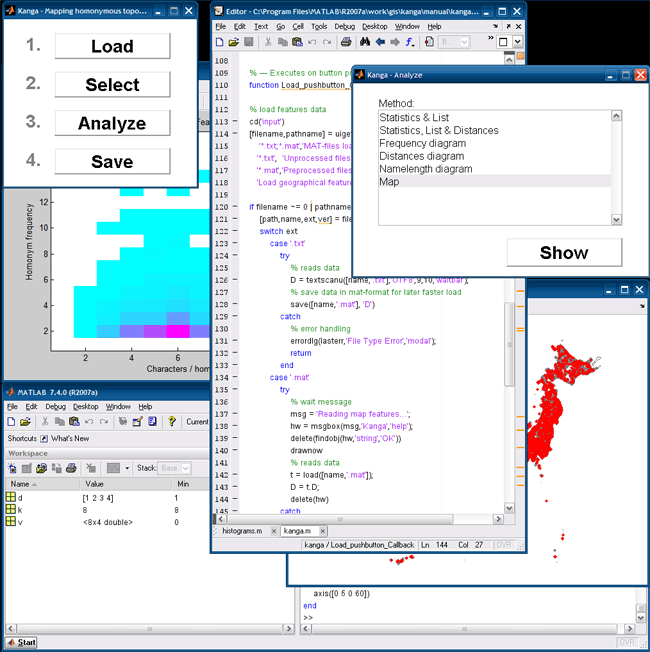Open the Editor layout dropdown arrow
Viewport: 650px width, 652px height.
tap(517, 42)
